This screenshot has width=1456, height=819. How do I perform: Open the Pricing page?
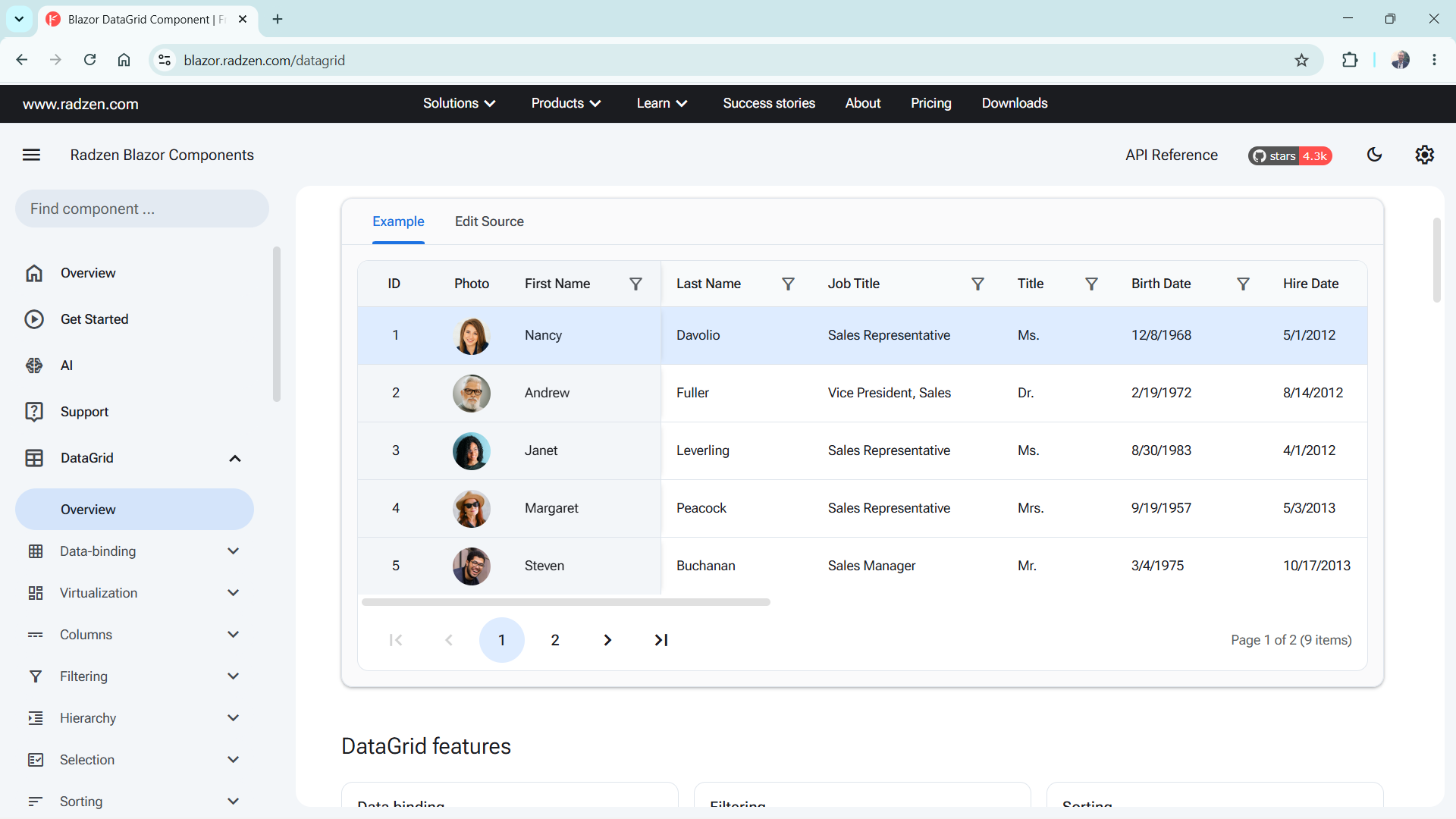click(x=931, y=103)
